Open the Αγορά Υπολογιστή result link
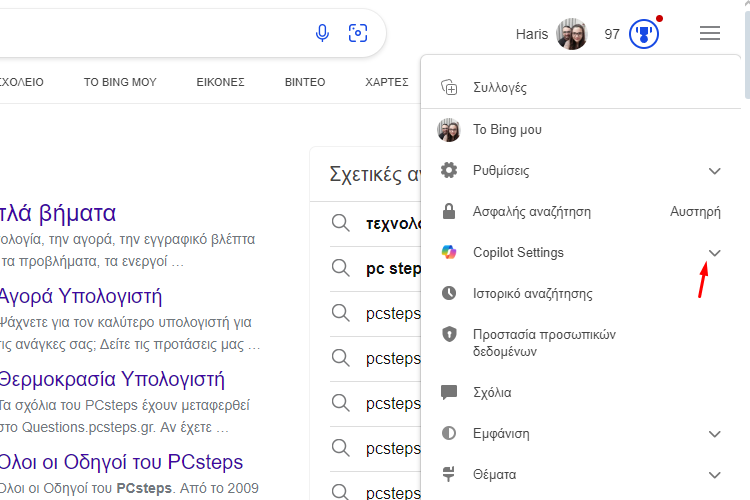 (81, 296)
